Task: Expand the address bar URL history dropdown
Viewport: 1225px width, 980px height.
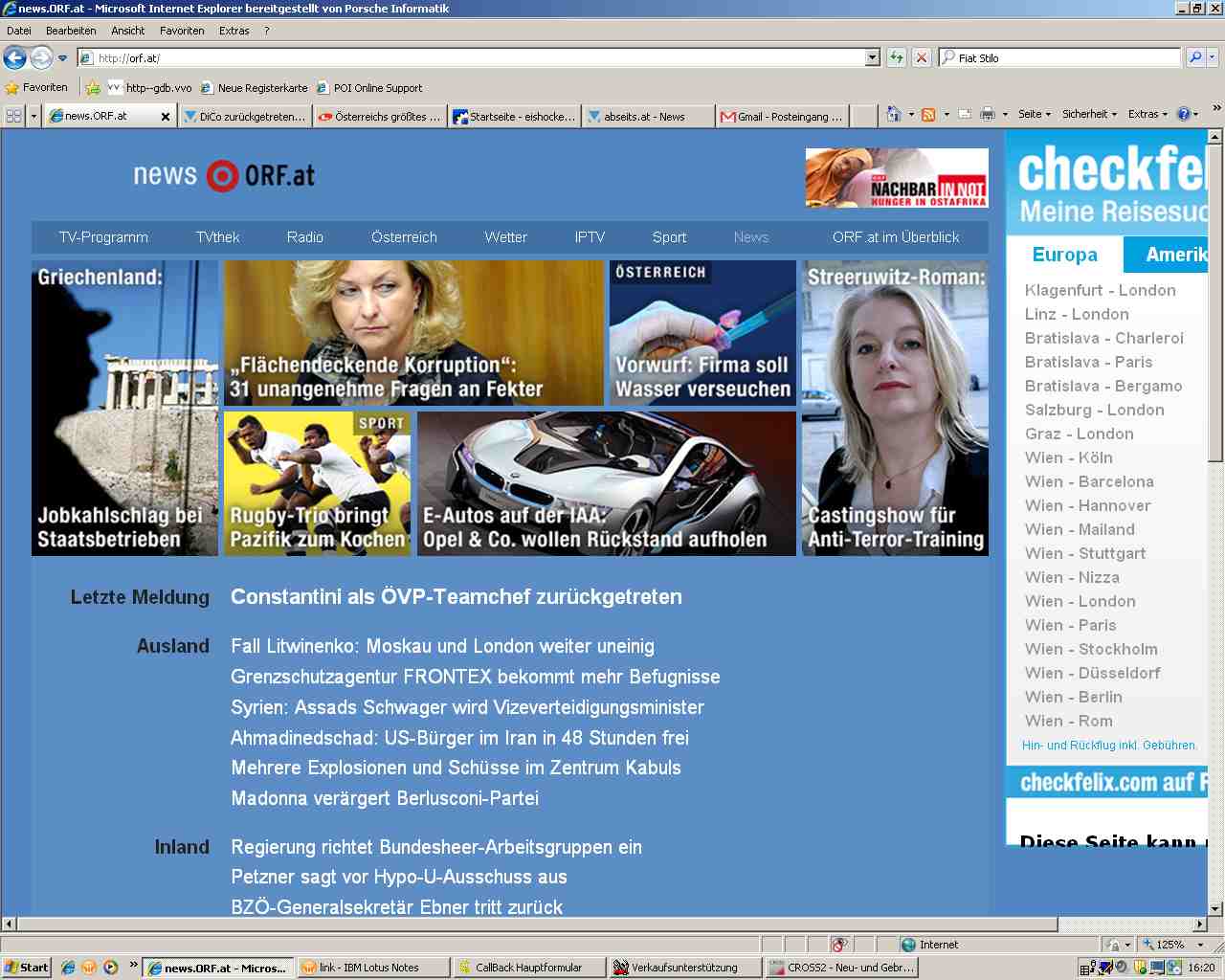Action: 872,58
